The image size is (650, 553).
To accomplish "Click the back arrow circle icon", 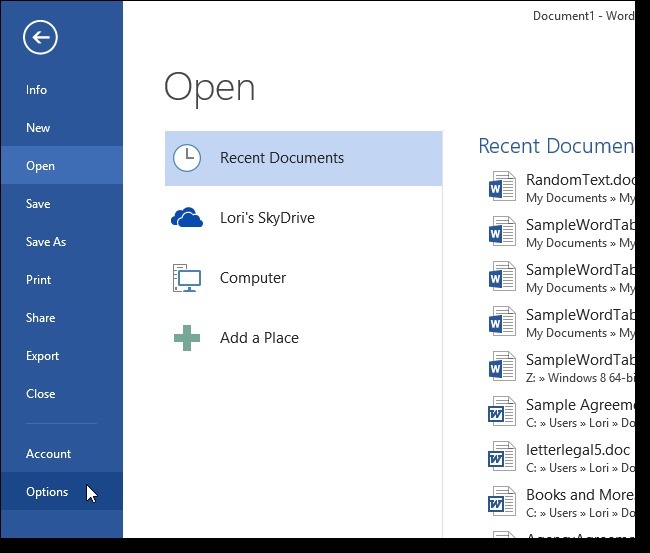I will (40, 38).
